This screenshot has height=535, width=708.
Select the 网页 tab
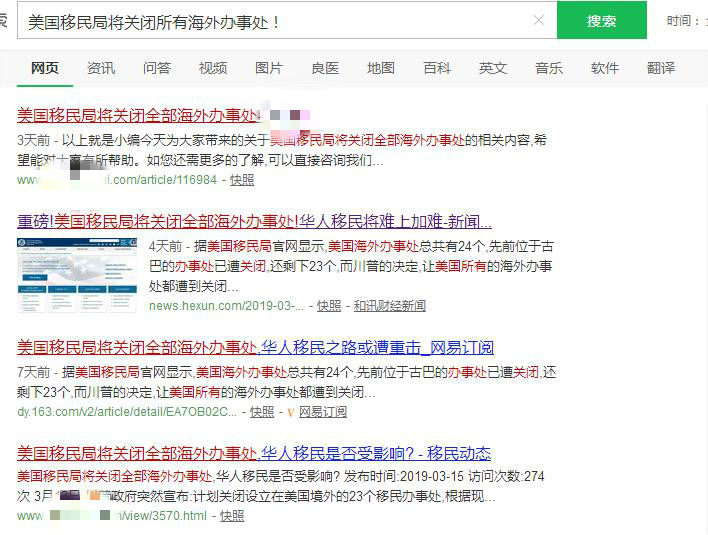tap(45, 68)
